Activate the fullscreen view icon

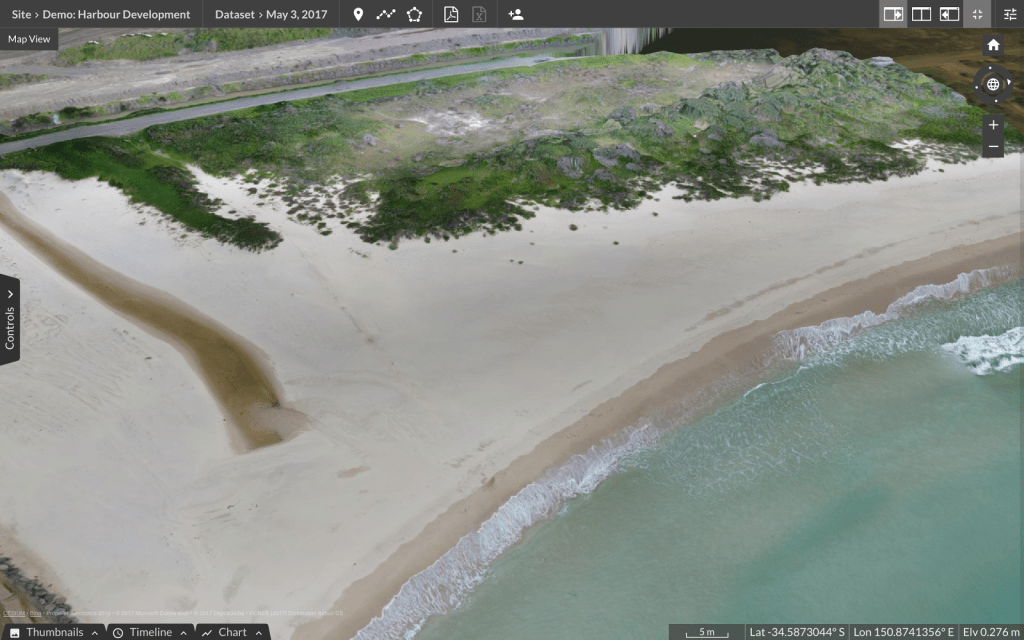click(x=978, y=14)
